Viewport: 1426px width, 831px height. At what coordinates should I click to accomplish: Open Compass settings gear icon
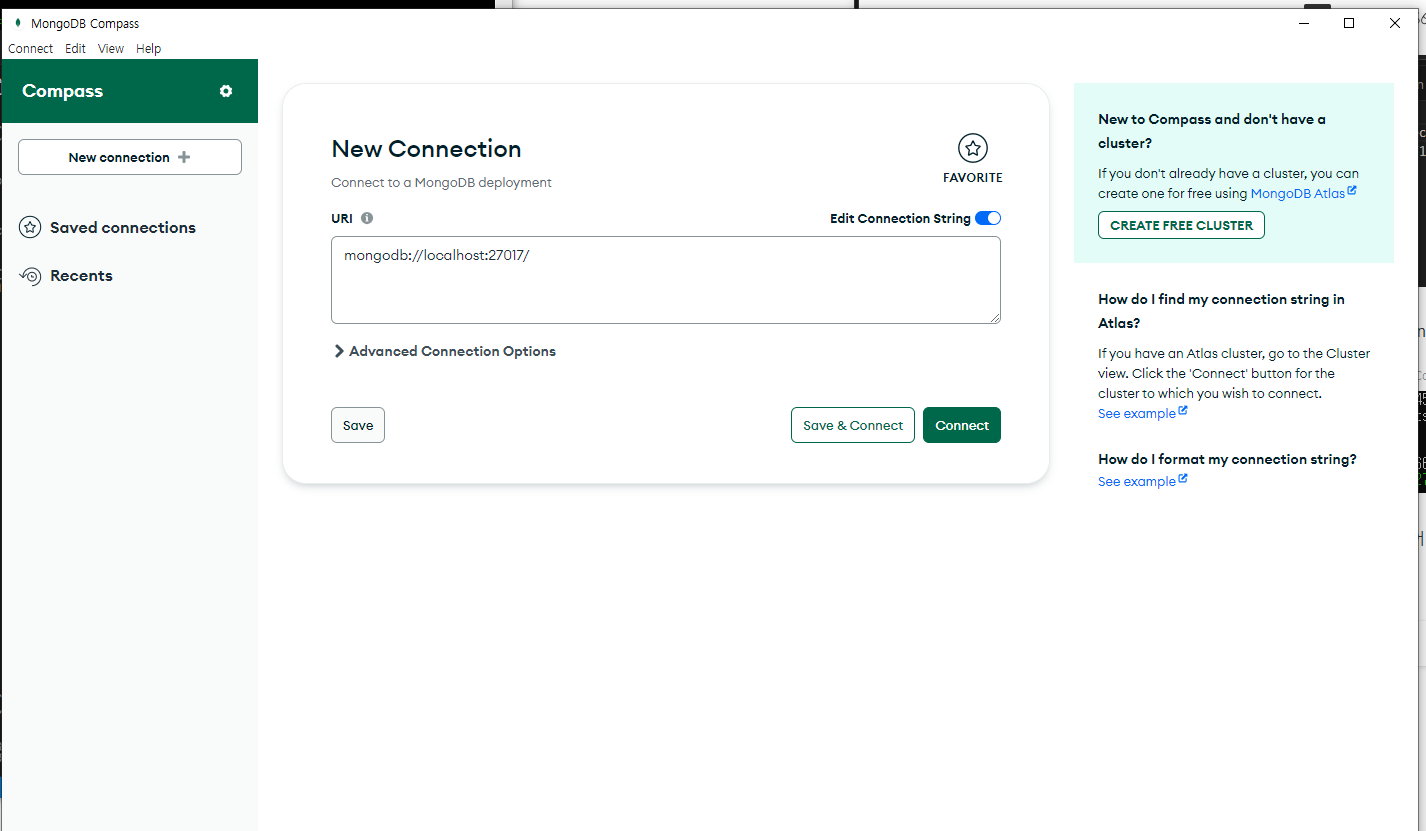pyautogui.click(x=226, y=91)
